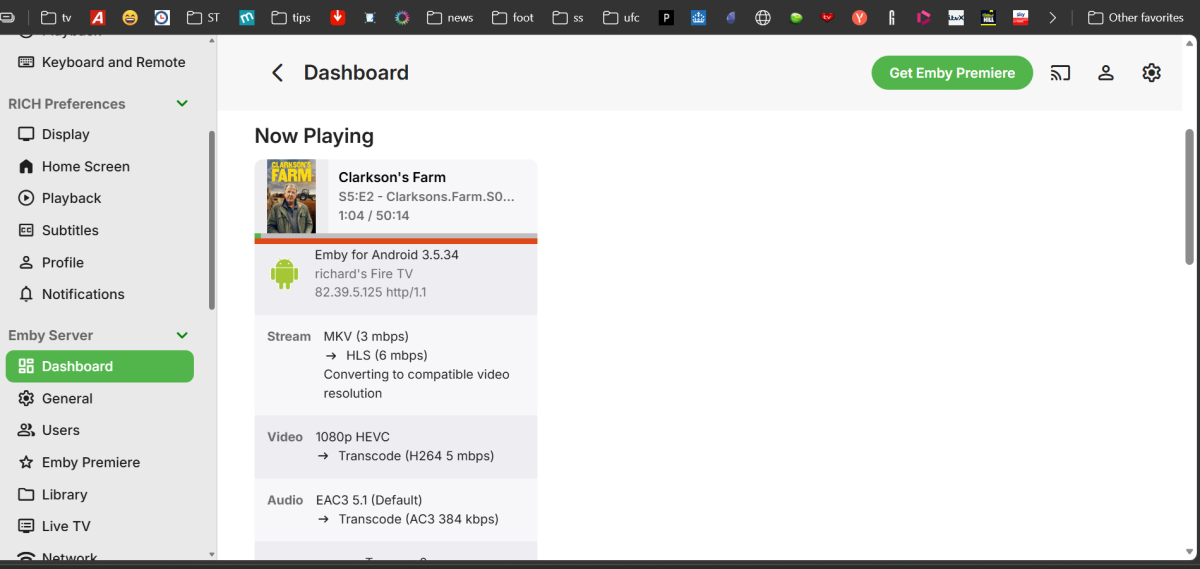
Task: Open the red down-arrow favorite bookmark
Action: [338, 17]
